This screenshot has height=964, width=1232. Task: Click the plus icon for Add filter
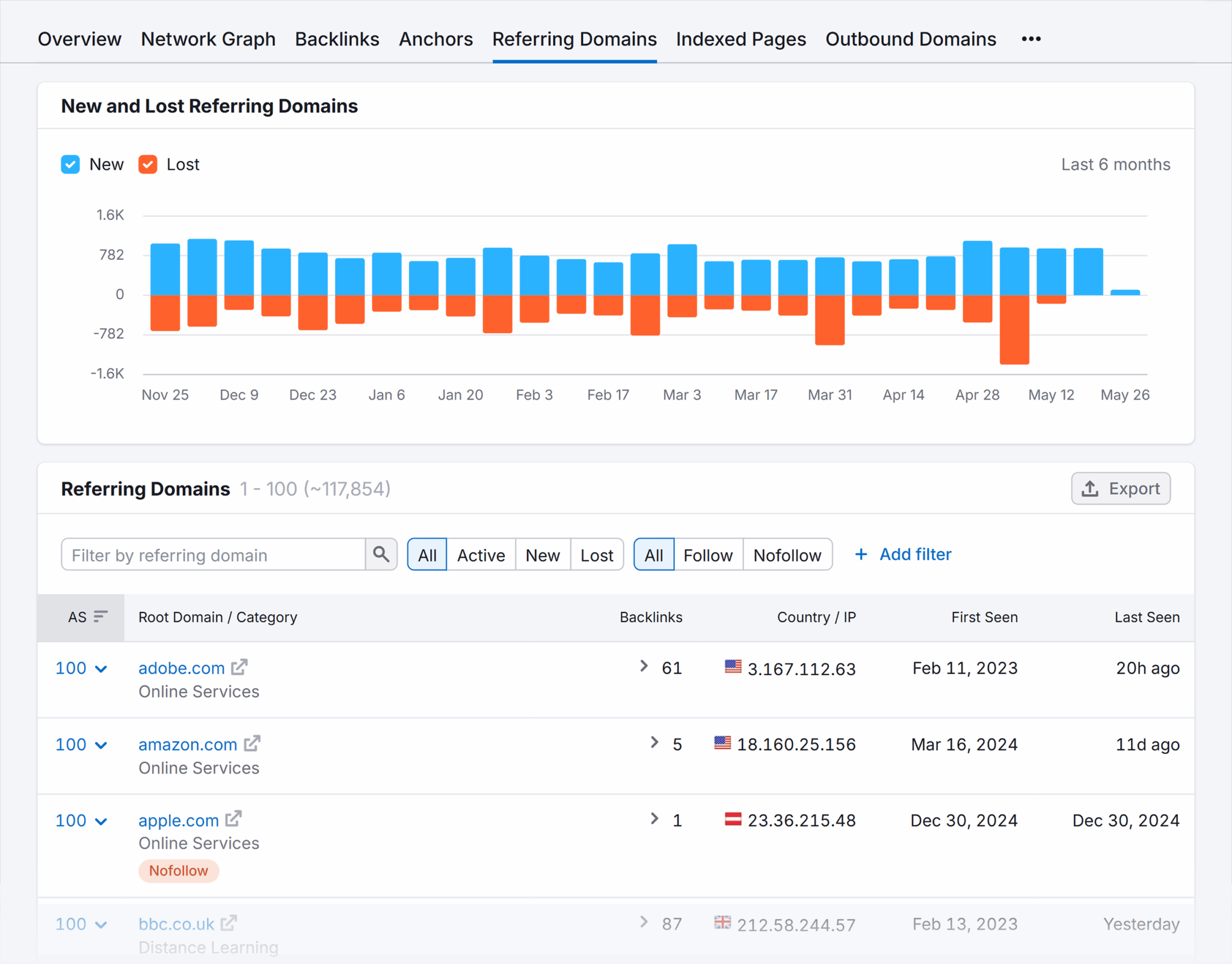tap(861, 554)
